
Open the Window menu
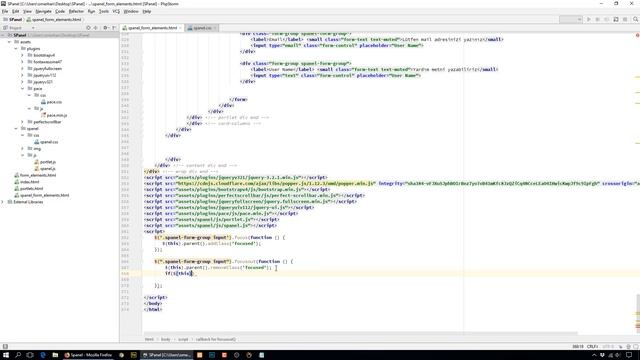coord(131,11)
